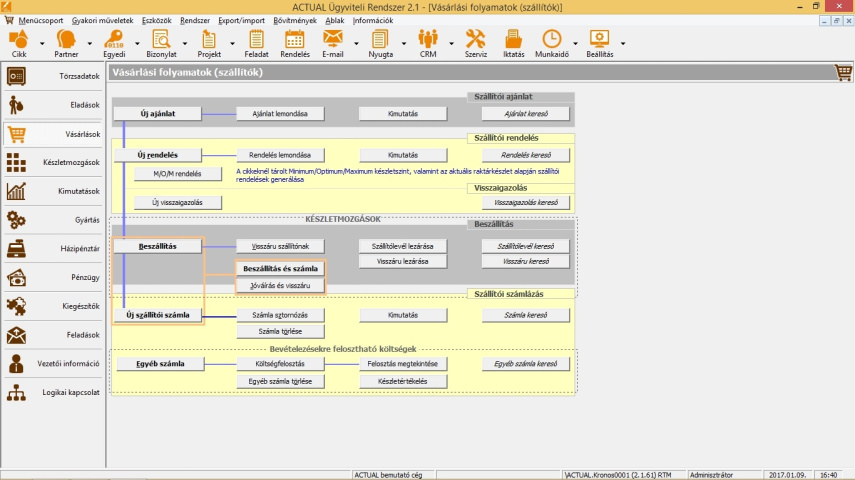Click the Új szállítói számla button
The image size is (855, 480).
coord(158,315)
